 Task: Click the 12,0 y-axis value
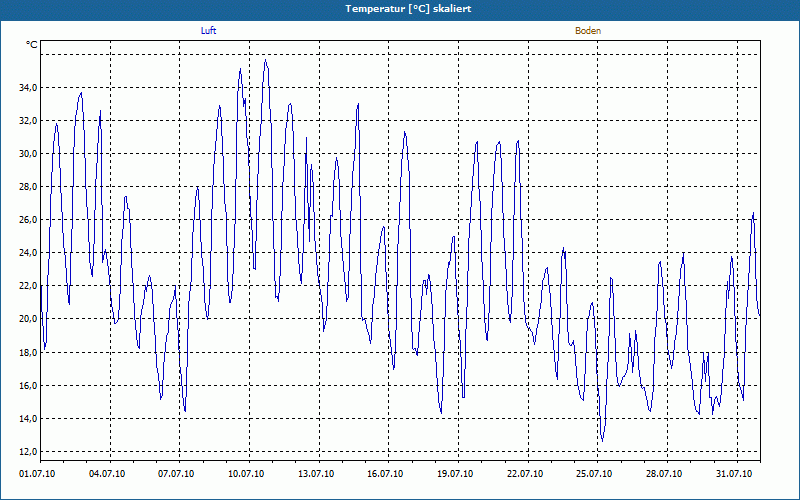(x=28, y=452)
